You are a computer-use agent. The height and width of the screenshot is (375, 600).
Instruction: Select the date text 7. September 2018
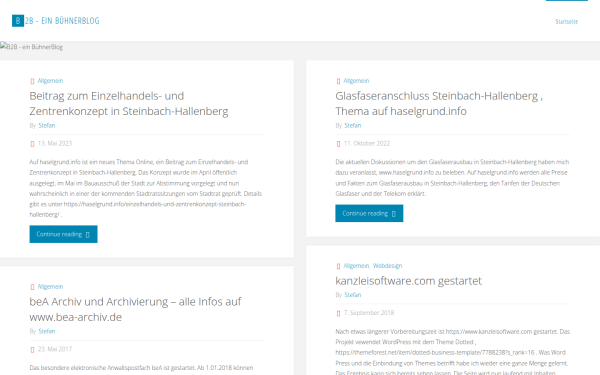click(x=369, y=313)
